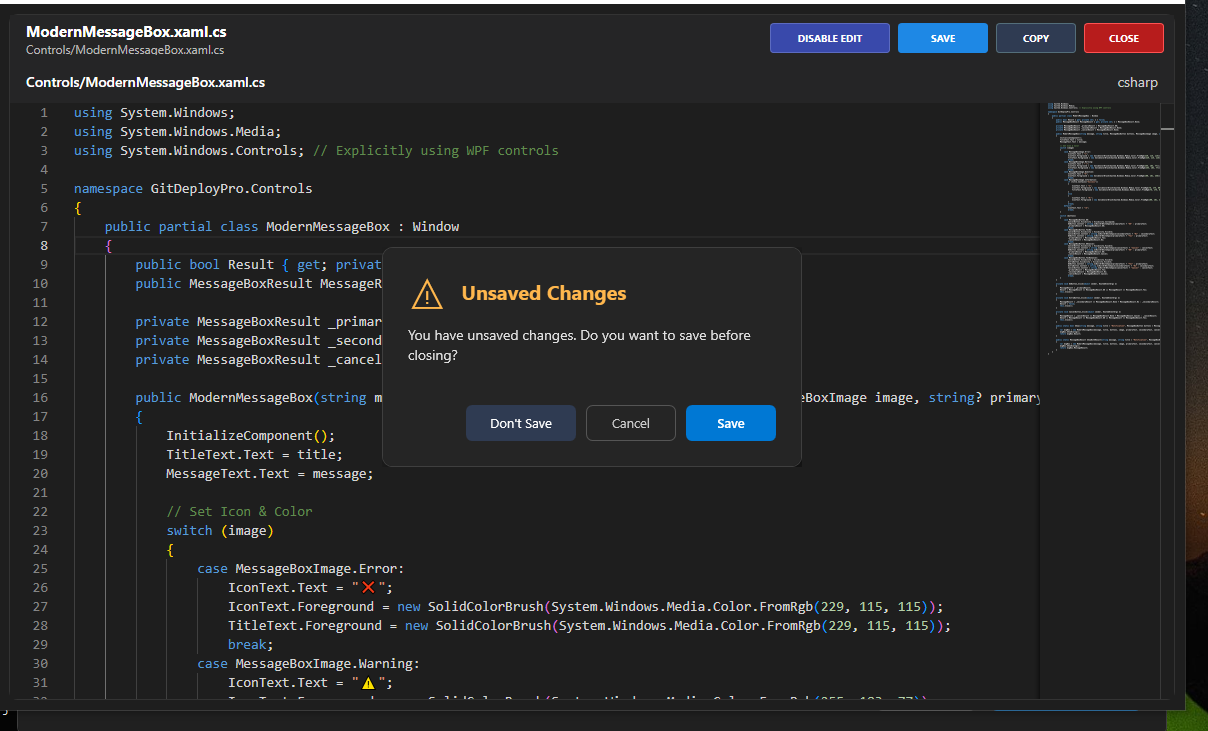Viewport: 1208px width, 731px height.
Task: Click the red X emoji on line 26
Action: tap(369, 588)
